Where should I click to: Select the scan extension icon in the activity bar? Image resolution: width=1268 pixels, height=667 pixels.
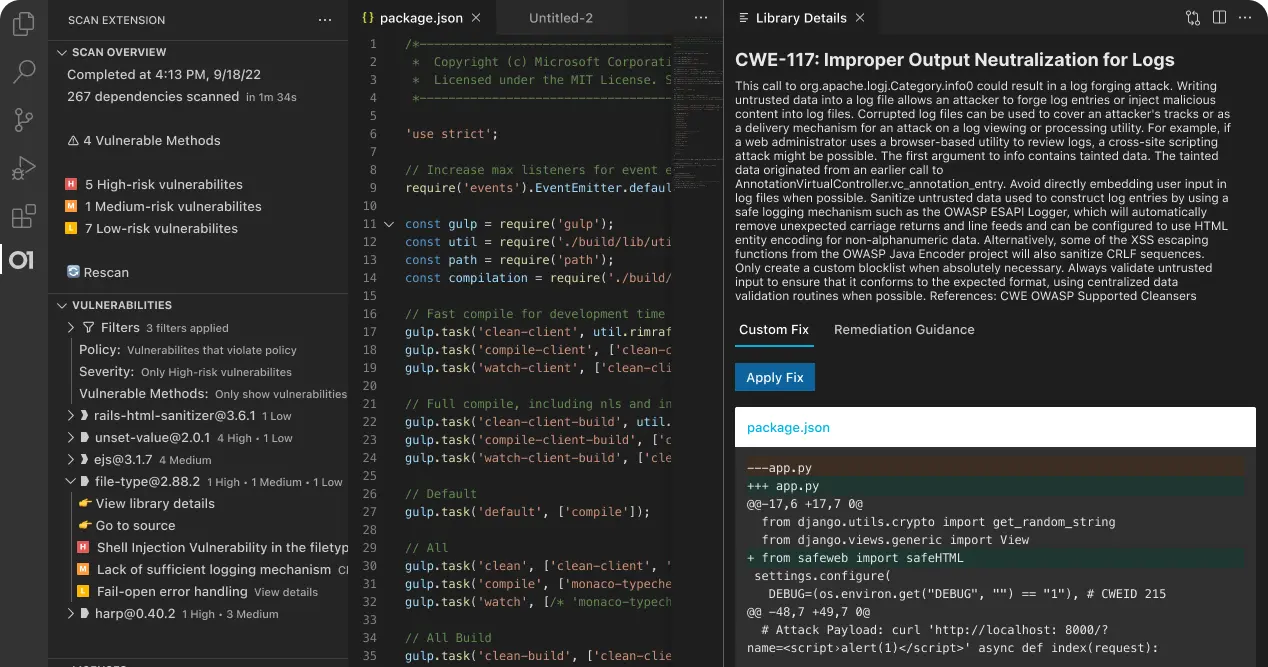pyautogui.click(x=22, y=261)
